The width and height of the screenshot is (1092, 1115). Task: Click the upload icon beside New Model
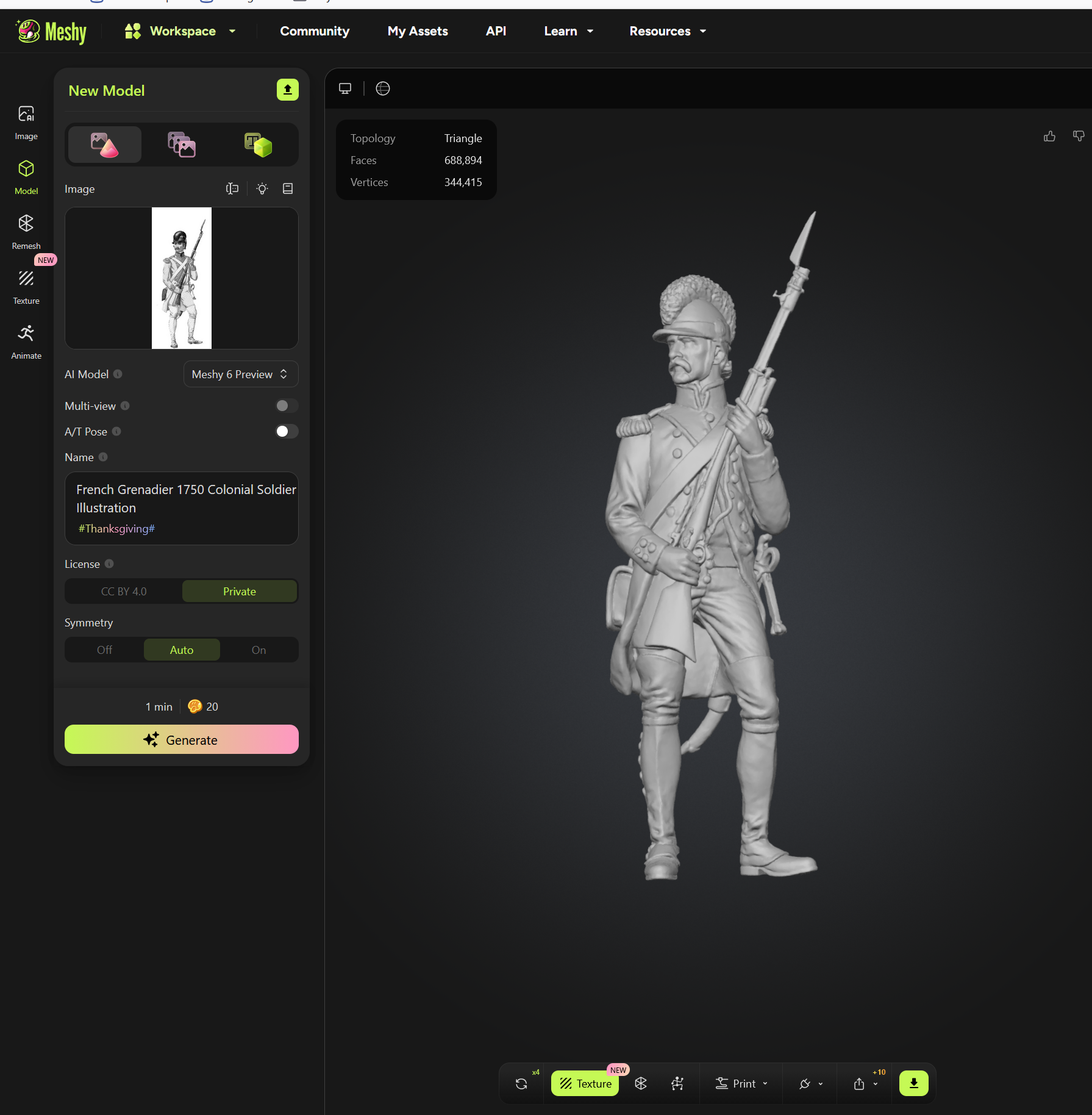click(287, 90)
